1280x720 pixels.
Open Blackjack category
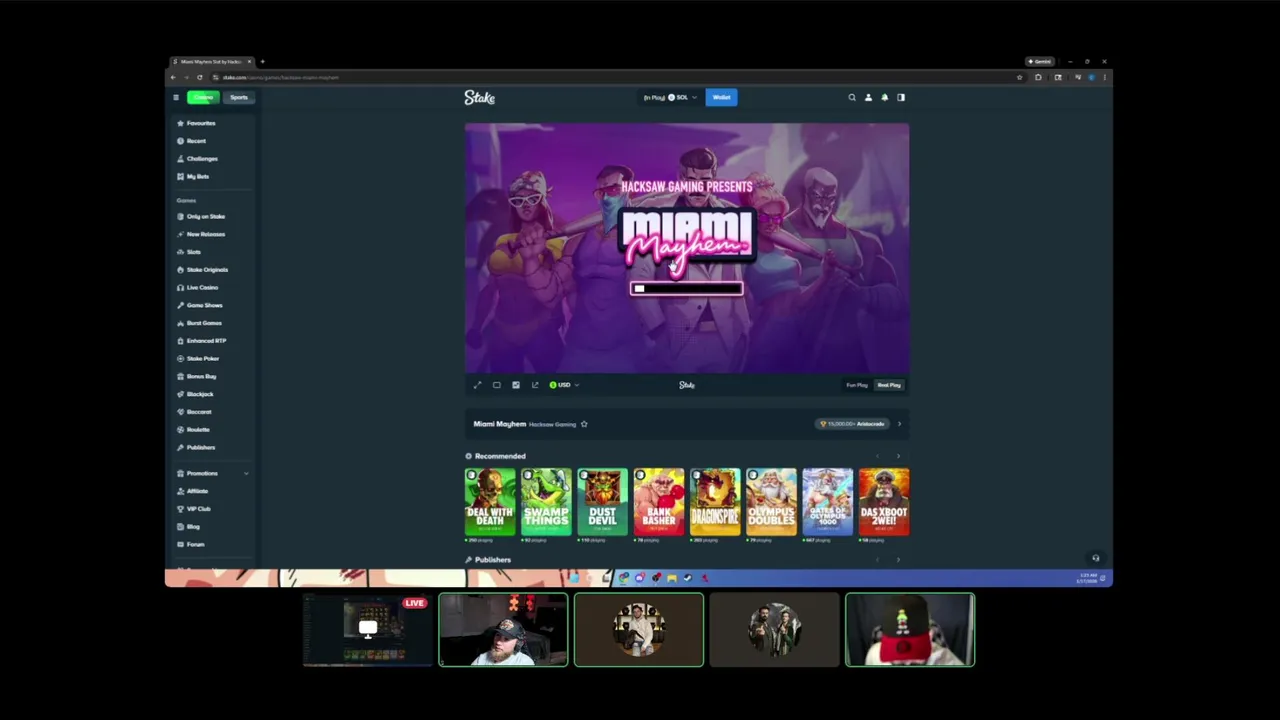tap(195, 394)
